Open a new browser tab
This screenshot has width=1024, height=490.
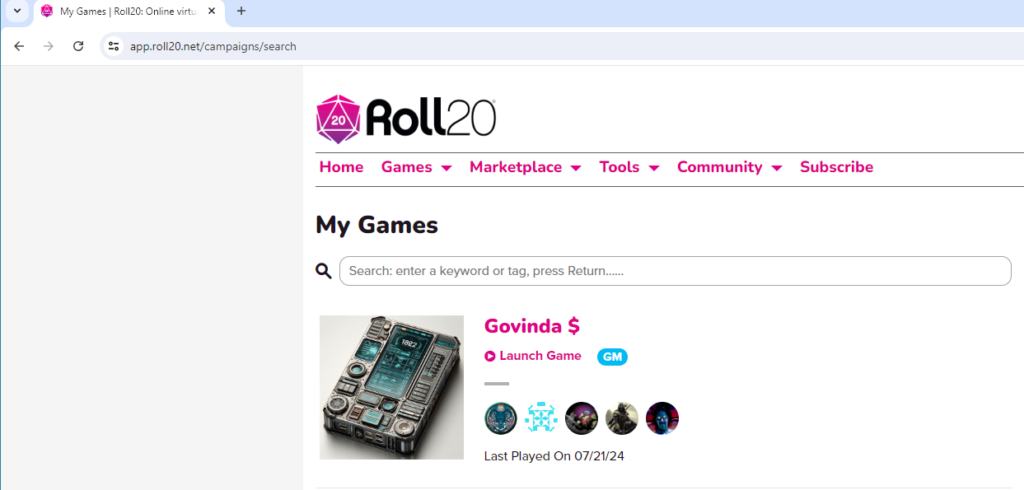click(241, 11)
